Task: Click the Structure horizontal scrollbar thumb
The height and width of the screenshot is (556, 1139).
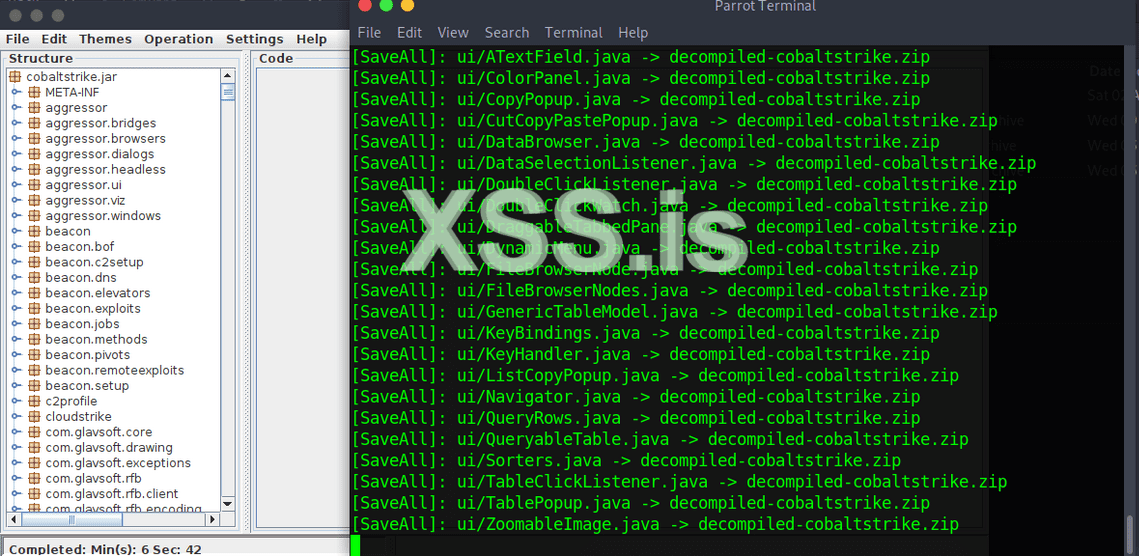Action: coord(70,520)
